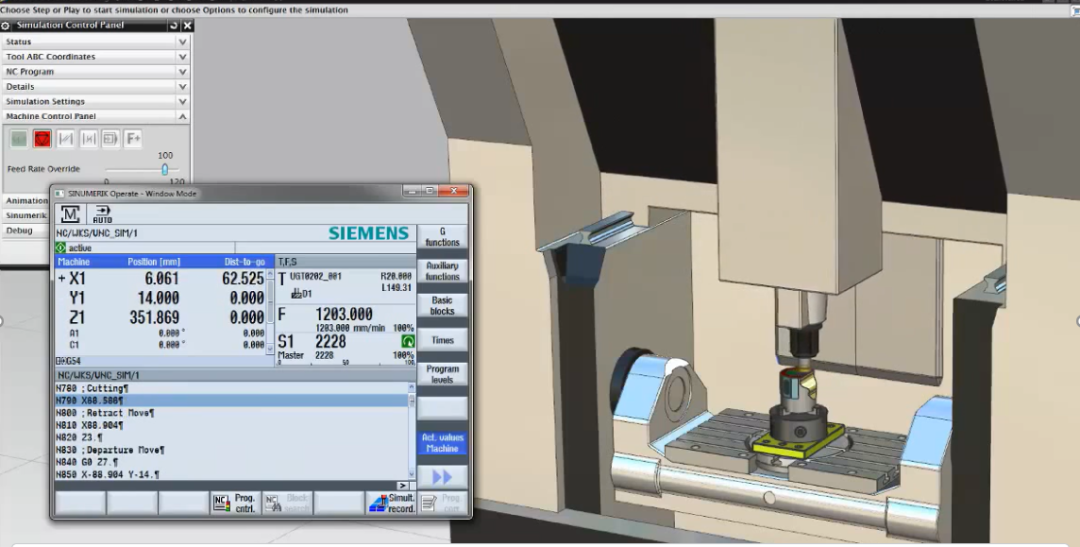
Task: Toggle Act. values Machine softkey
Action: 442,443
